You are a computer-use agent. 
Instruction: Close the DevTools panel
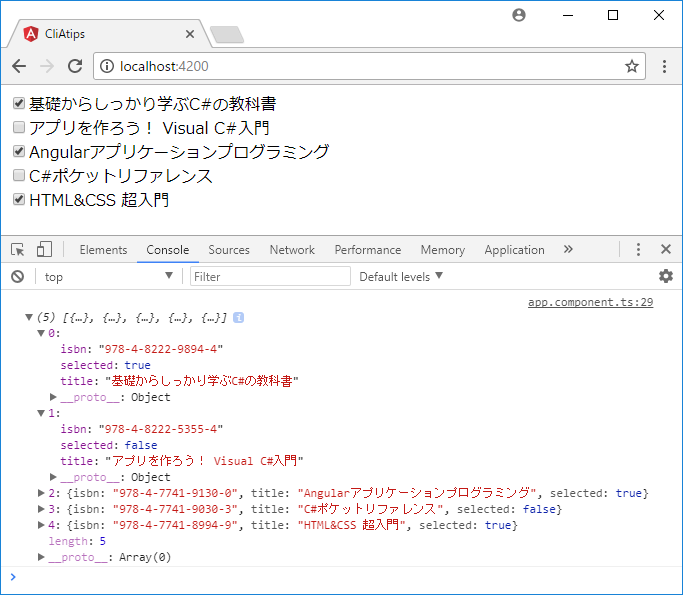(666, 249)
